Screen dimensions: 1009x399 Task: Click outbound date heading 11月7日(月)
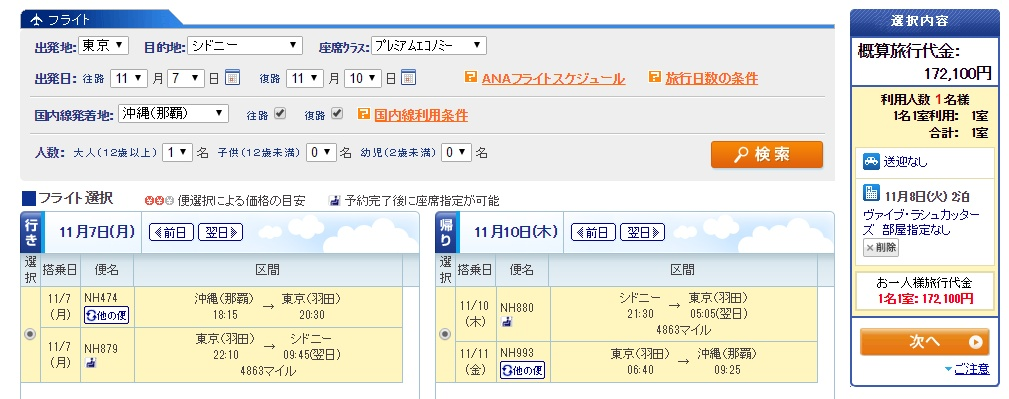[97, 232]
